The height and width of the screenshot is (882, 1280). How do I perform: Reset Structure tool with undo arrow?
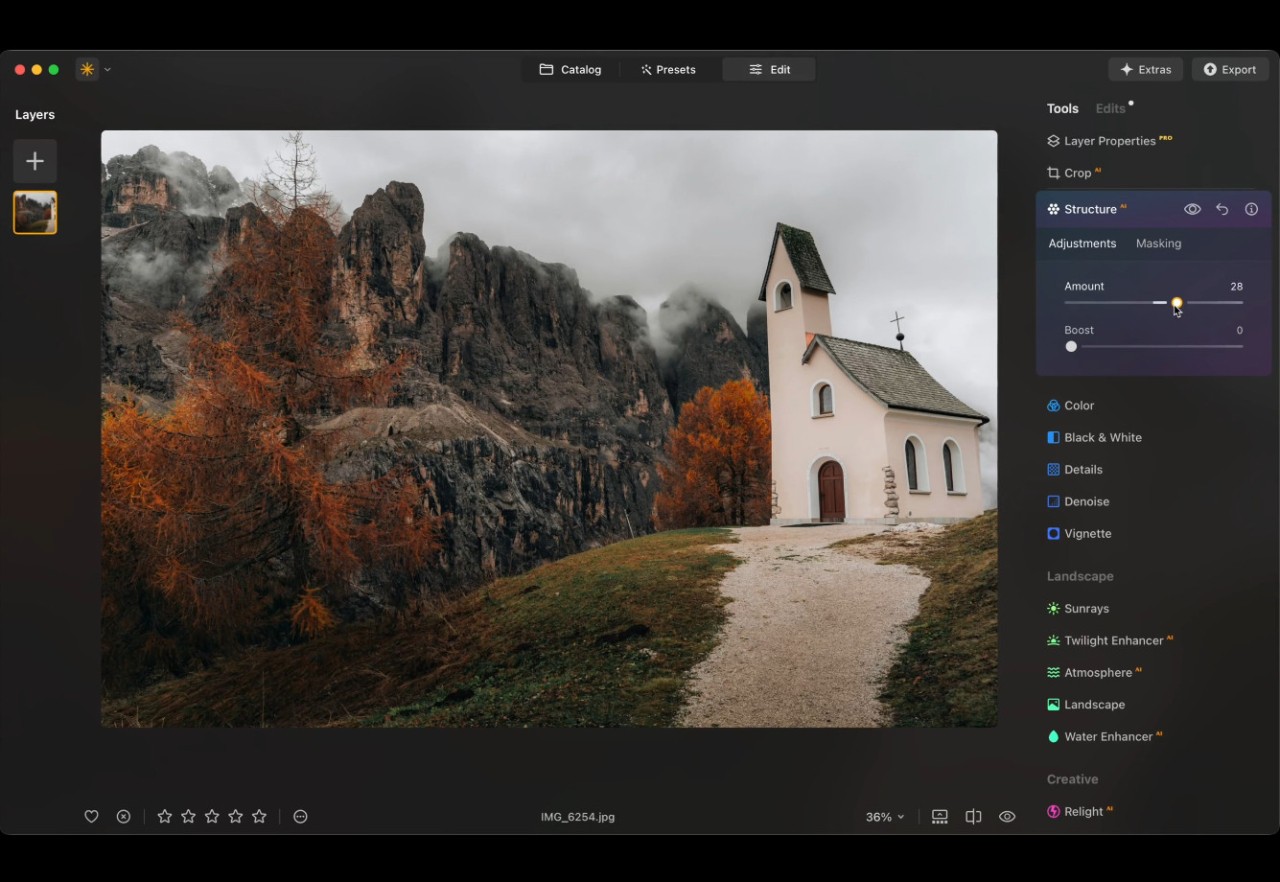pos(1222,209)
